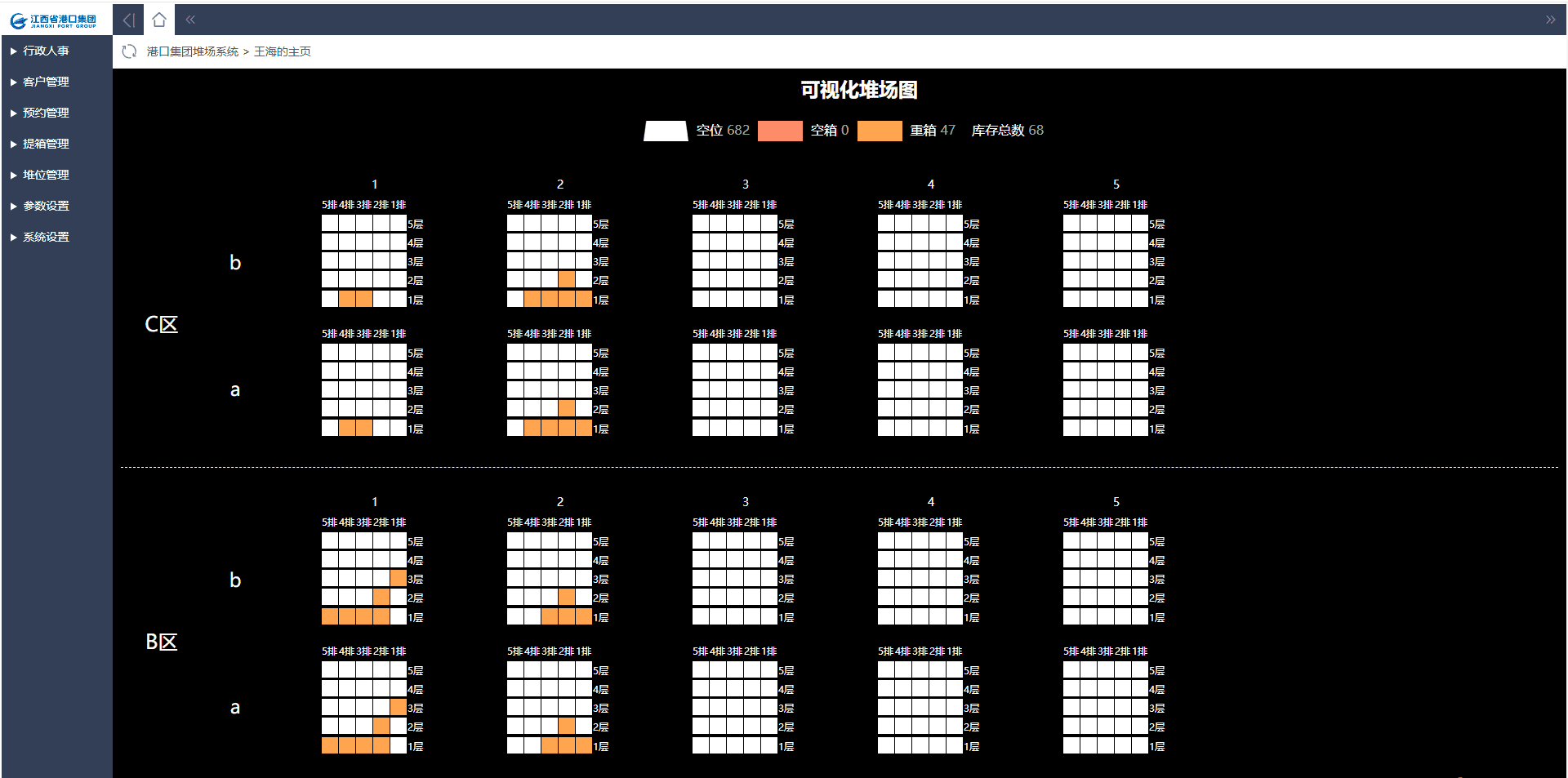
Task: Expand the 预约管理 menu
Action: pyautogui.click(x=46, y=113)
